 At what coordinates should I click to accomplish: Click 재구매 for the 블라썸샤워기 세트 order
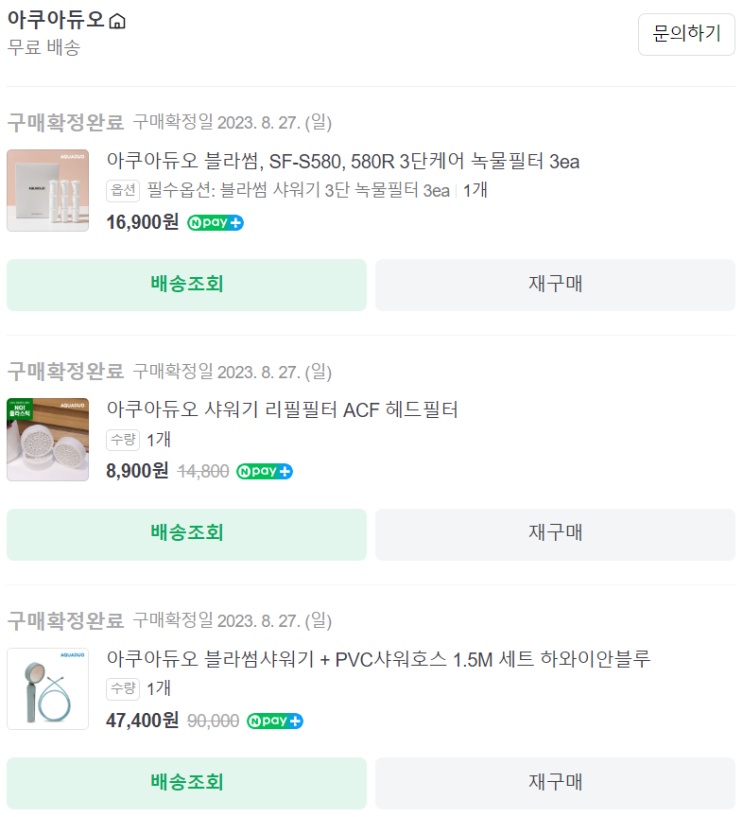[555, 782]
